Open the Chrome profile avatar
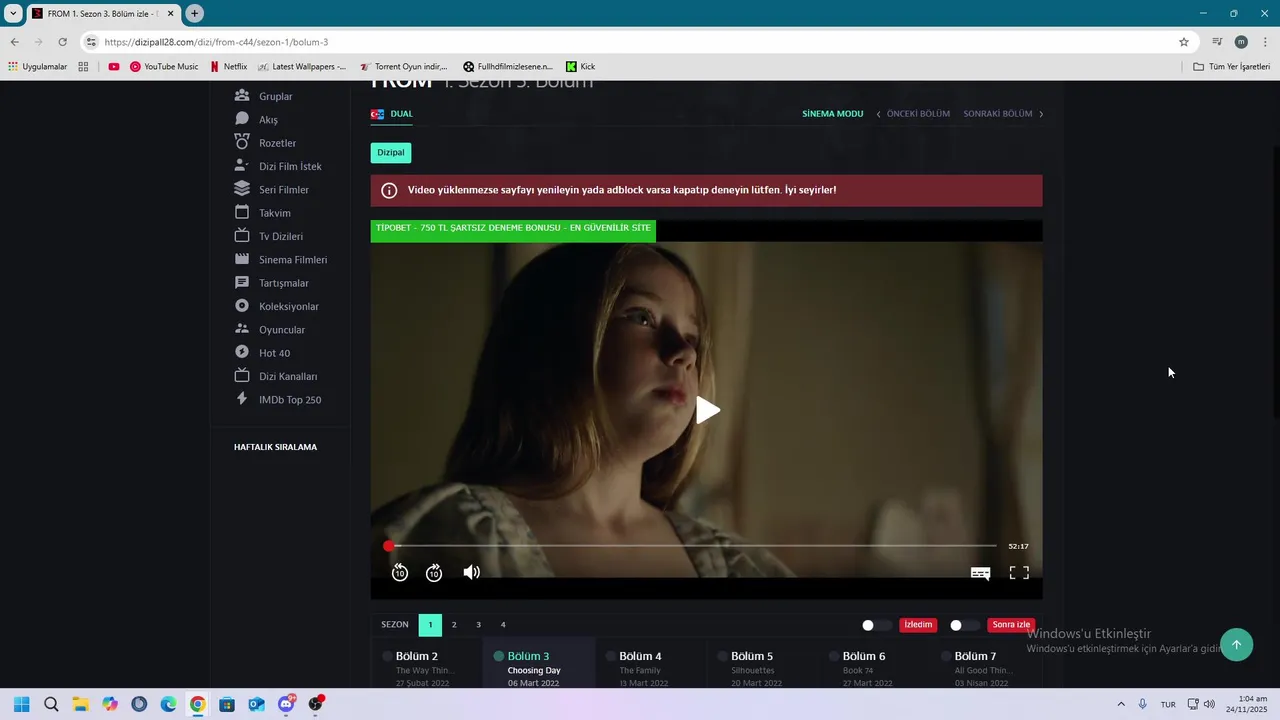Image resolution: width=1280 pixels, height=720 pixels. pyautogui.click(x=1241, y=42)
